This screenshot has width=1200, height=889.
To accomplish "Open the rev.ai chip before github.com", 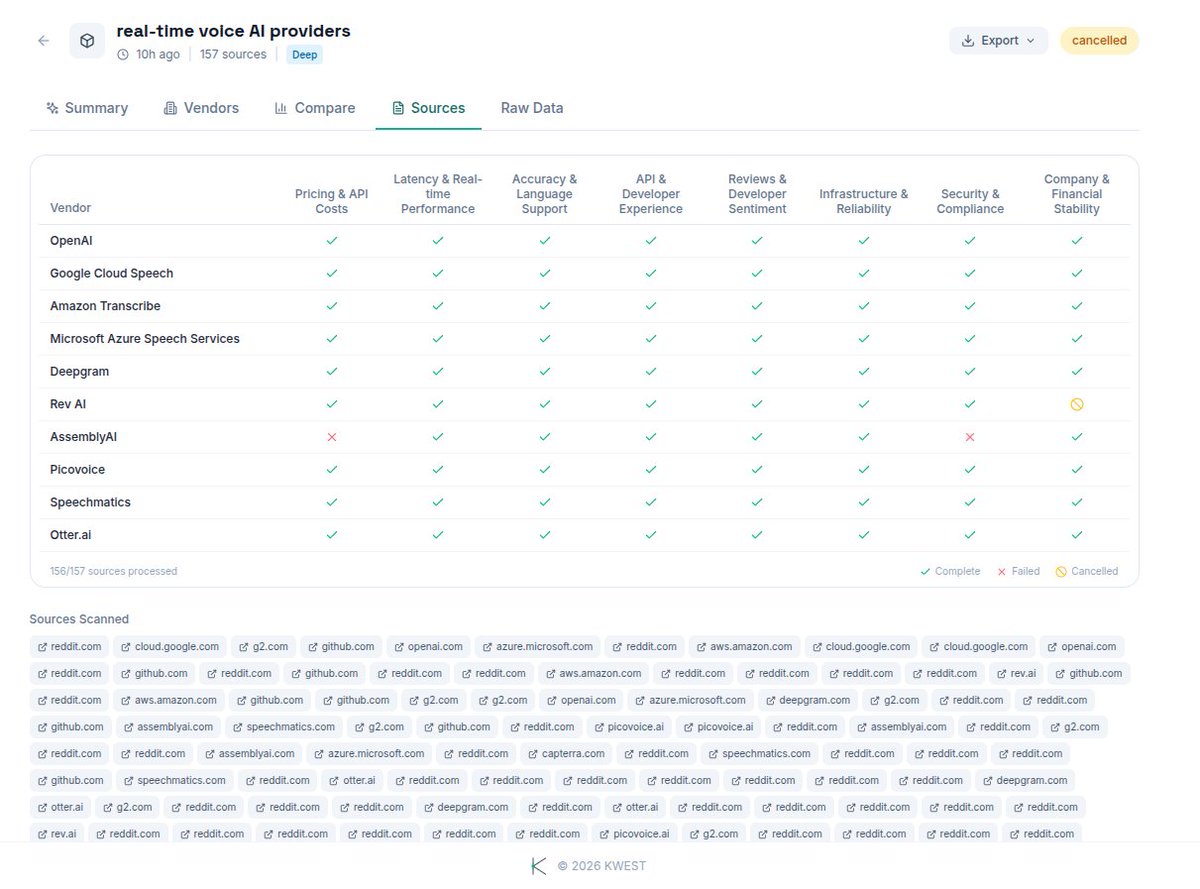I will click(x=1015, y=674).
